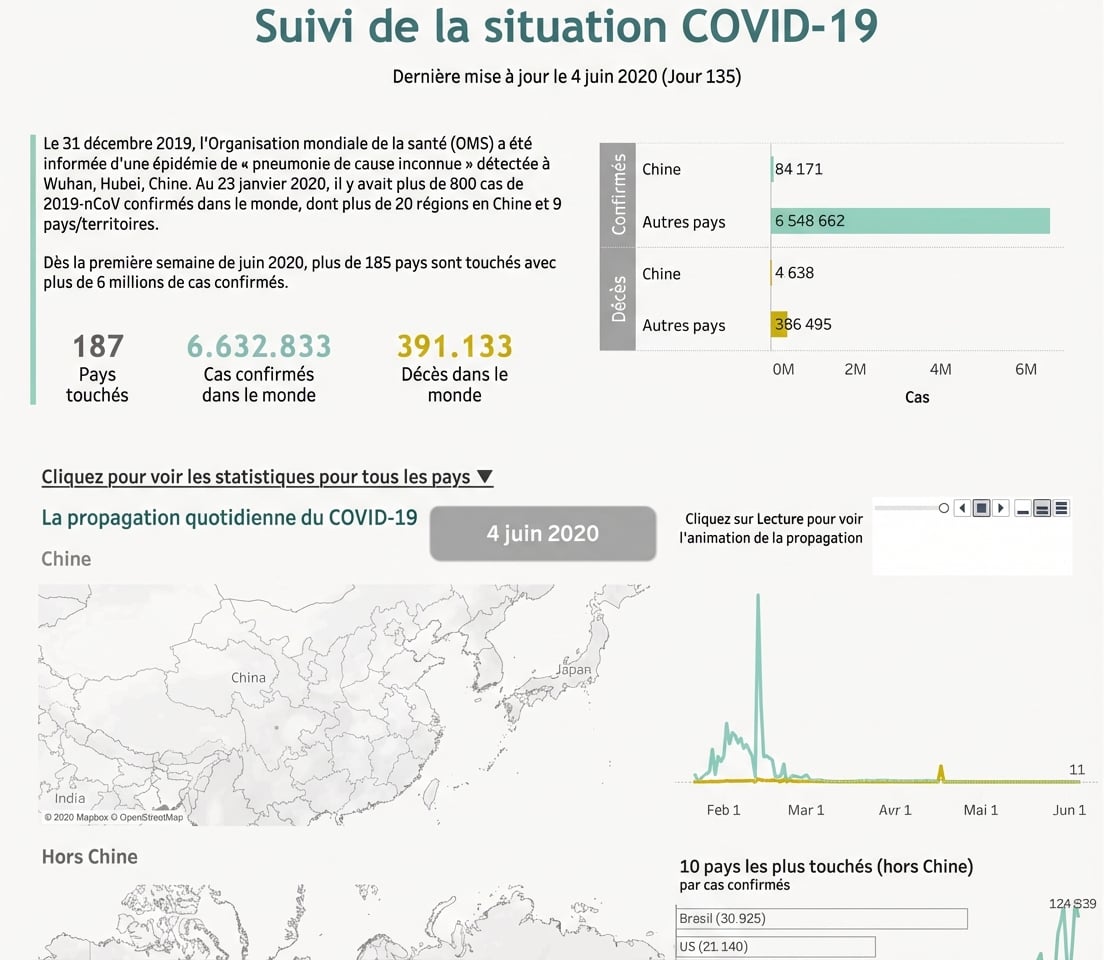Click the '6M' axis tick label
Viewport: 1104px width, 960px height.
click(1025, 369)
